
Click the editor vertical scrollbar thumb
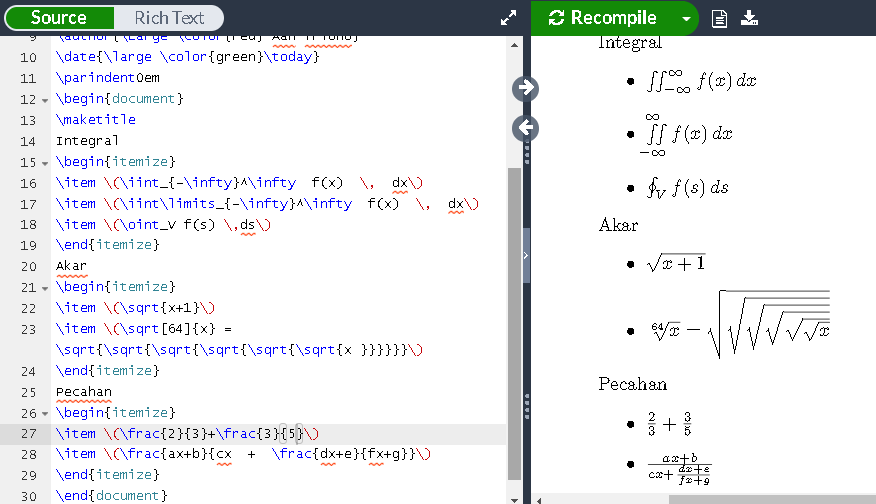(x=514, y=324)
